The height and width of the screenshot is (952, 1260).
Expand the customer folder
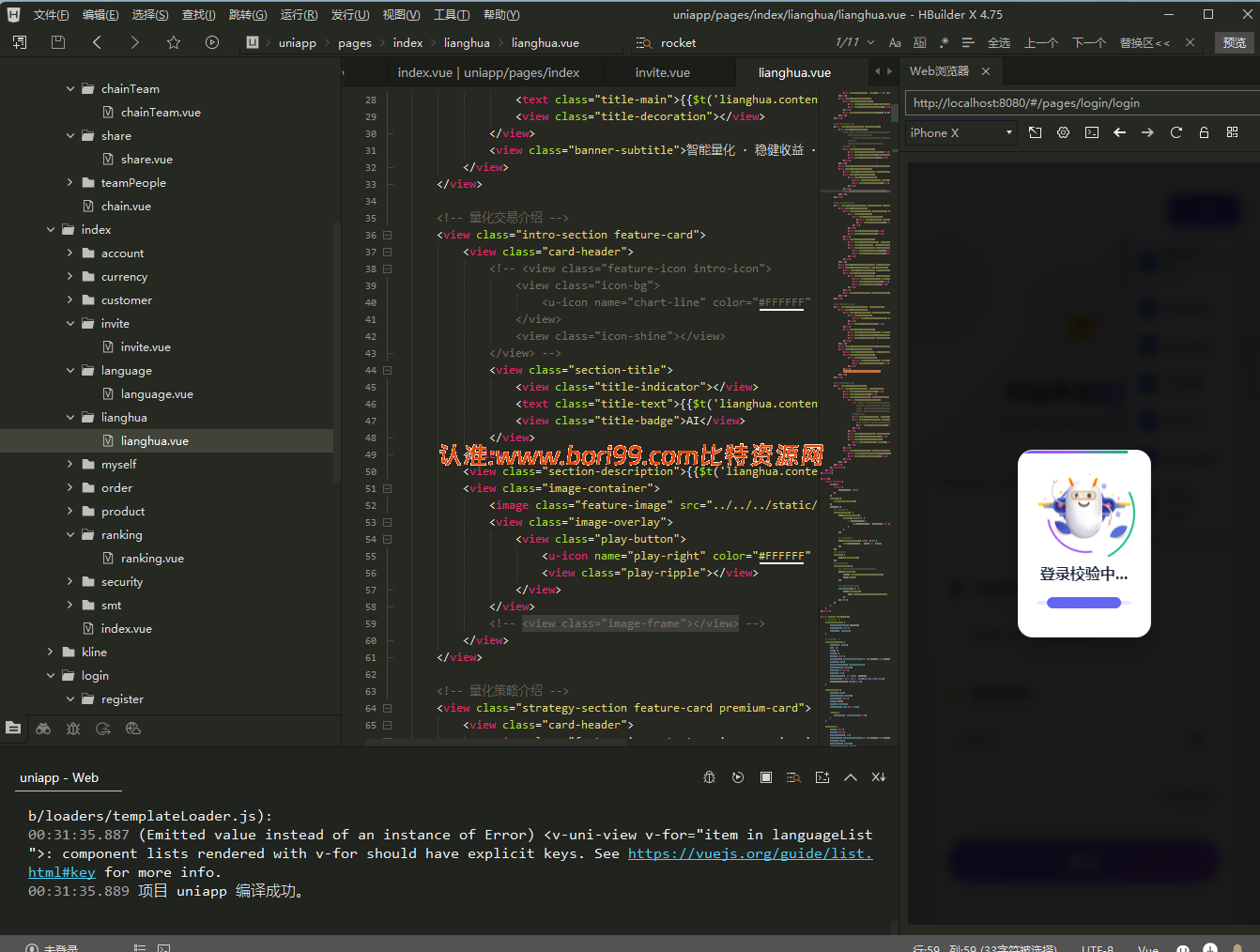click(70, 299)
